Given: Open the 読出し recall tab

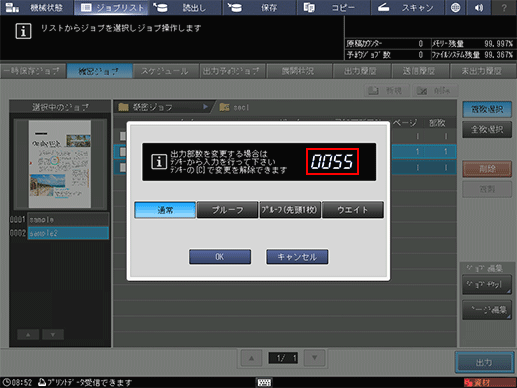Looking at the screenshot, I should (x=185, y=7).
